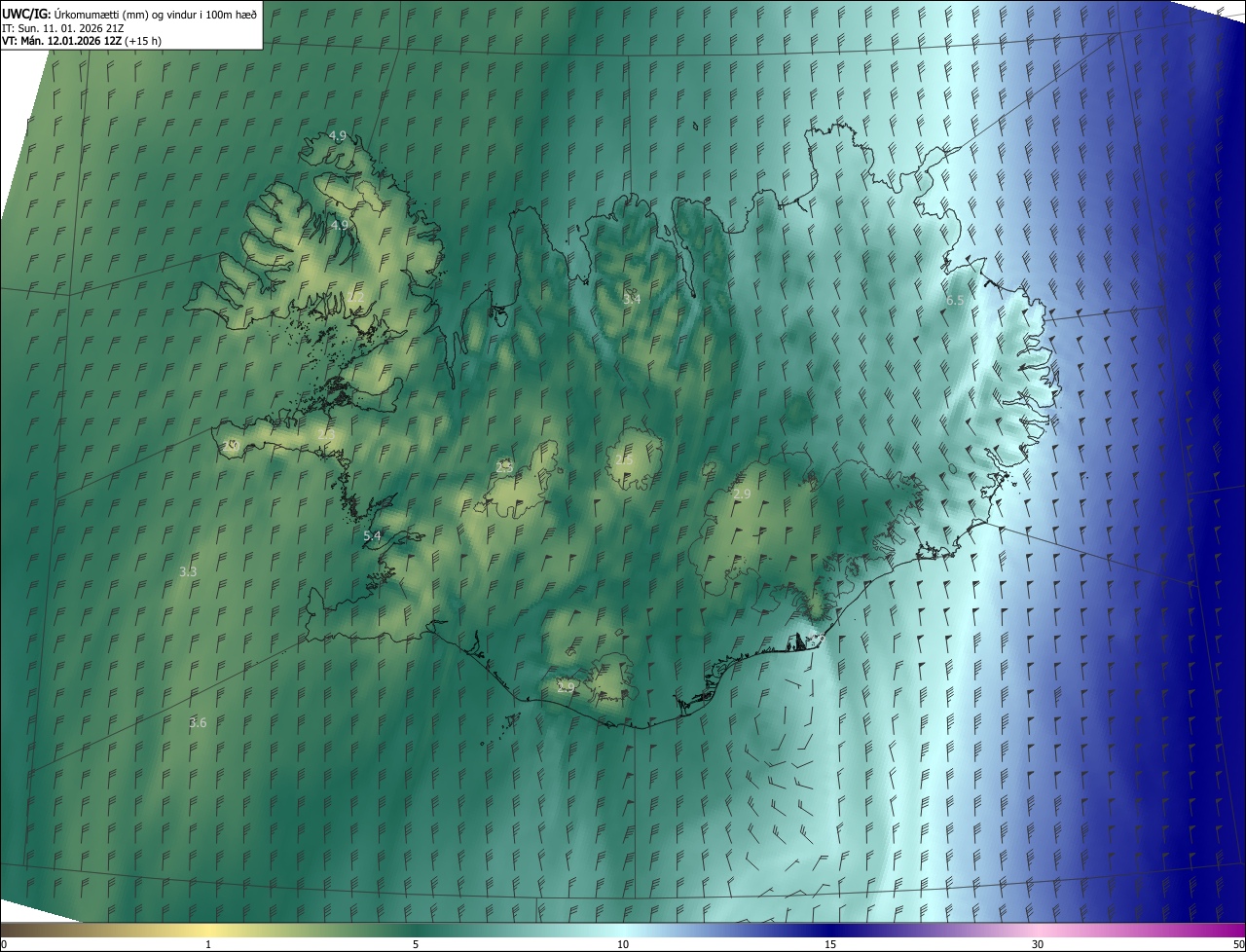Click the 2.0 value label on Snæfellsnes tip
Viewport: 1246px width, 952px height.
232,445
